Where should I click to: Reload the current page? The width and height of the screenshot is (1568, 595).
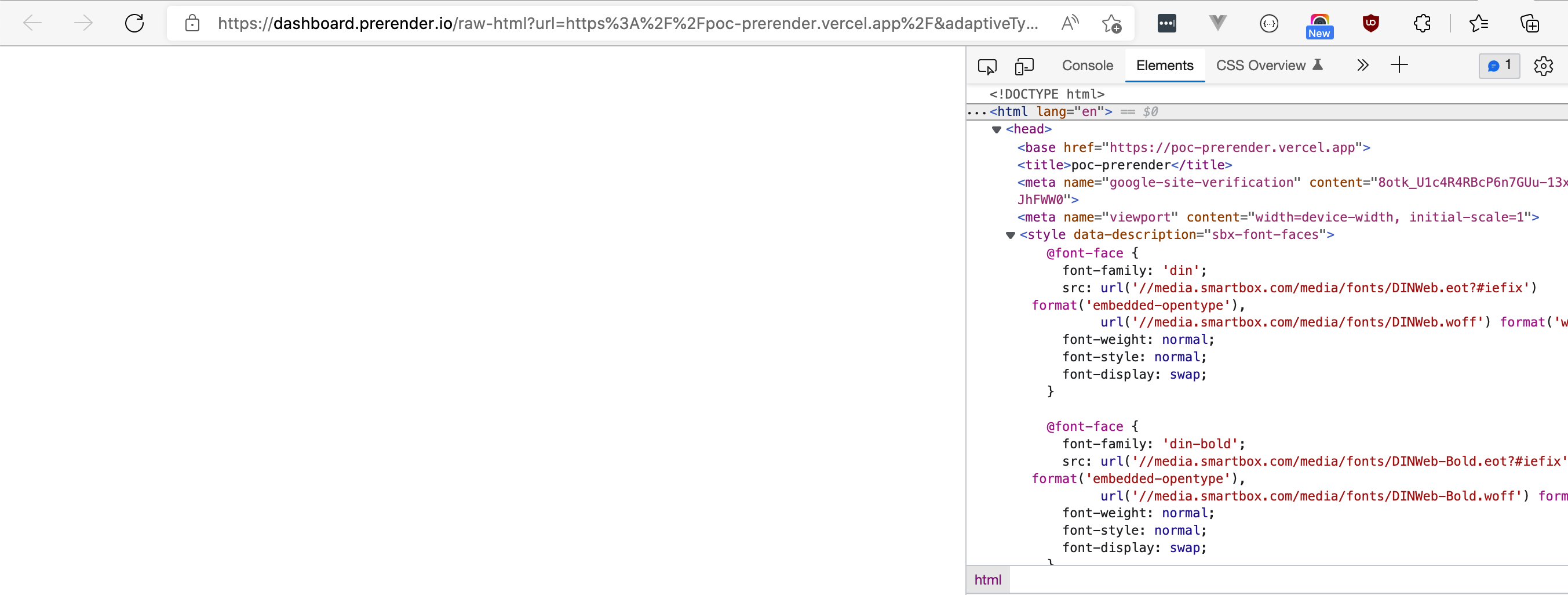coord(135,23)
